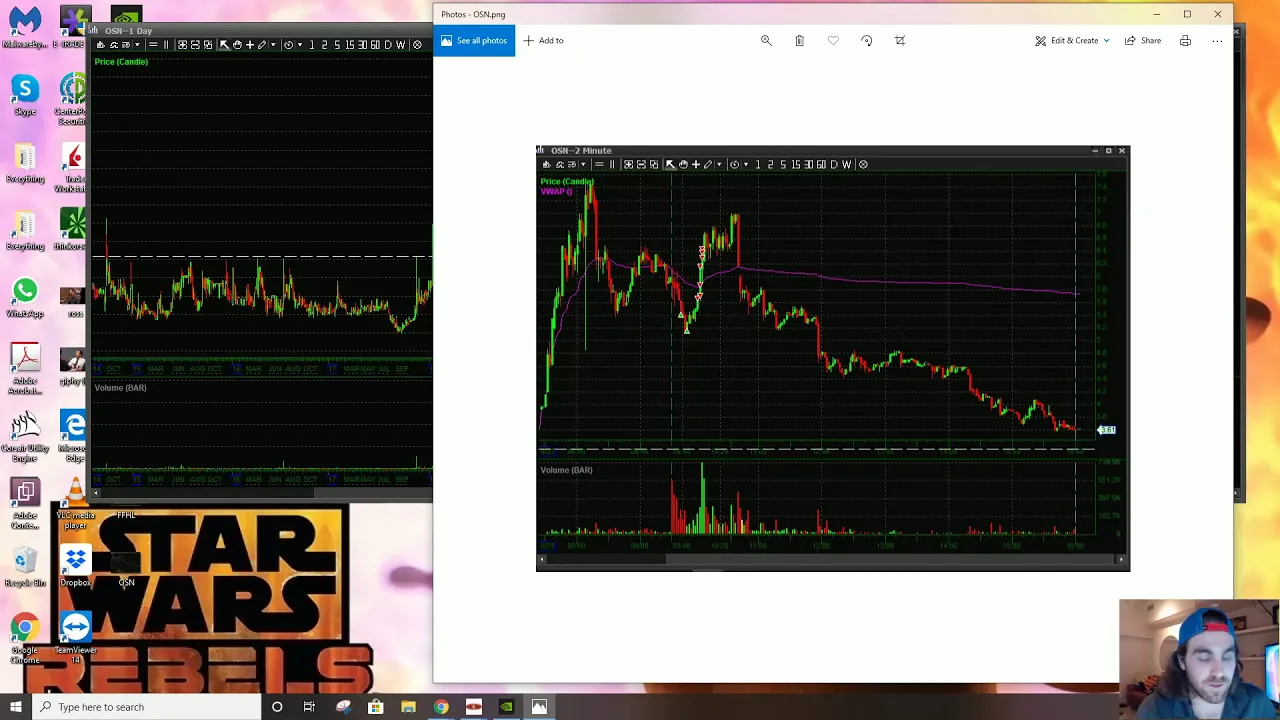1280x720 pixels.
Task: Zoom the photo using the magnifier icon
Action: tap(766, 40)
